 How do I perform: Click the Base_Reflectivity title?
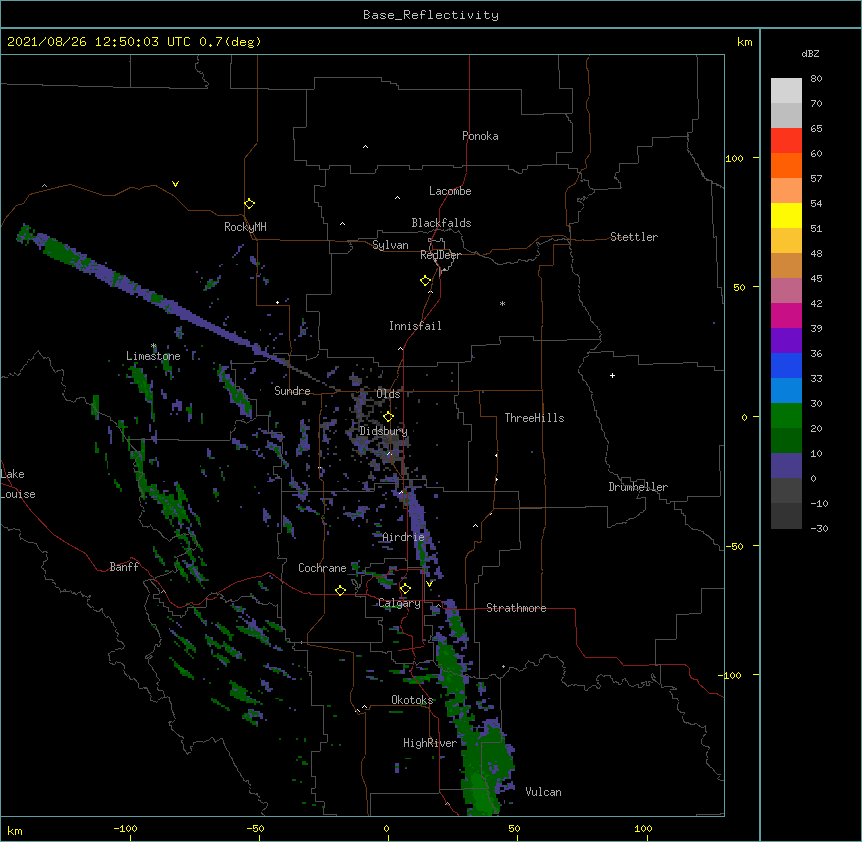(x=431, y=15)
